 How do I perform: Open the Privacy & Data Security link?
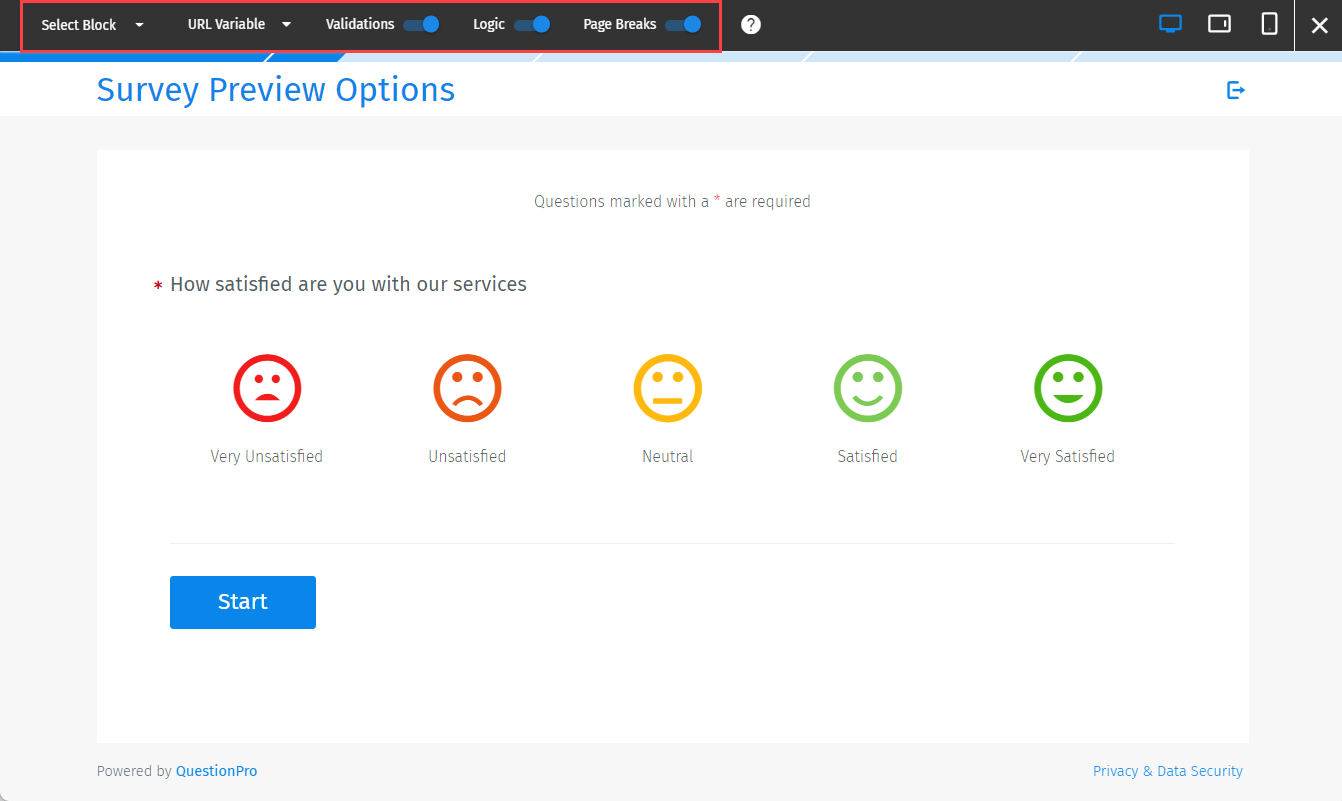pyautogui.click(x=1168, y=770)
